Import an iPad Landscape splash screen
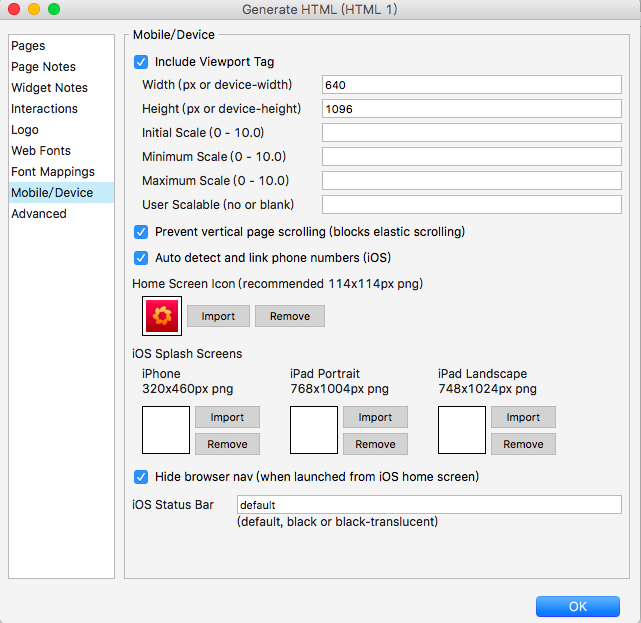Image resolution: width=641 pixels, height=623 pixels. [x=523, y=417]
